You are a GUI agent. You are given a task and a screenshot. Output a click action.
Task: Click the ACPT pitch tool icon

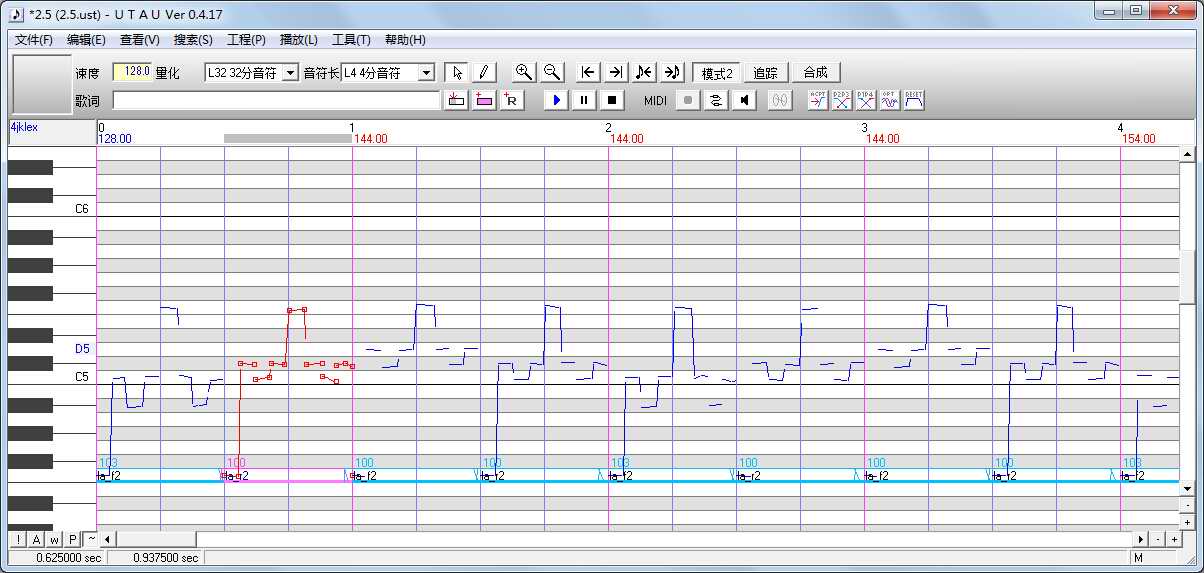818,100
